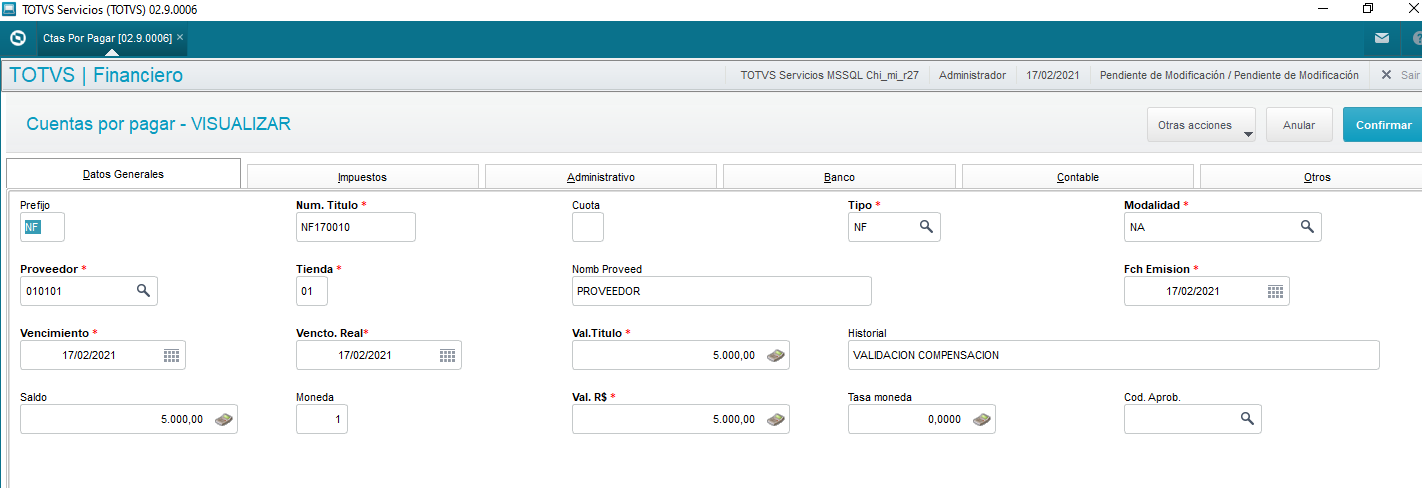Click the Nomb Proveed field

coord(722,291)
